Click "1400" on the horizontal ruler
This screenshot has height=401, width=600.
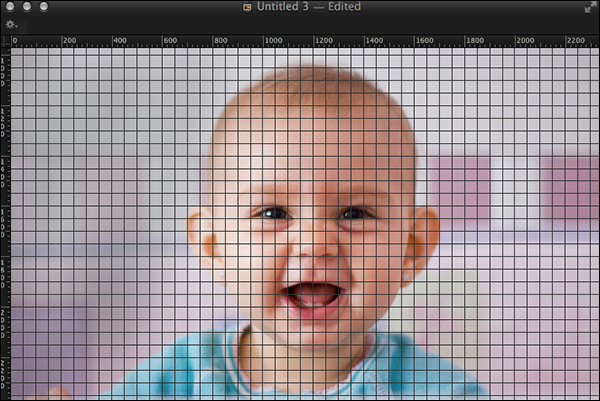tap(374, 41)
